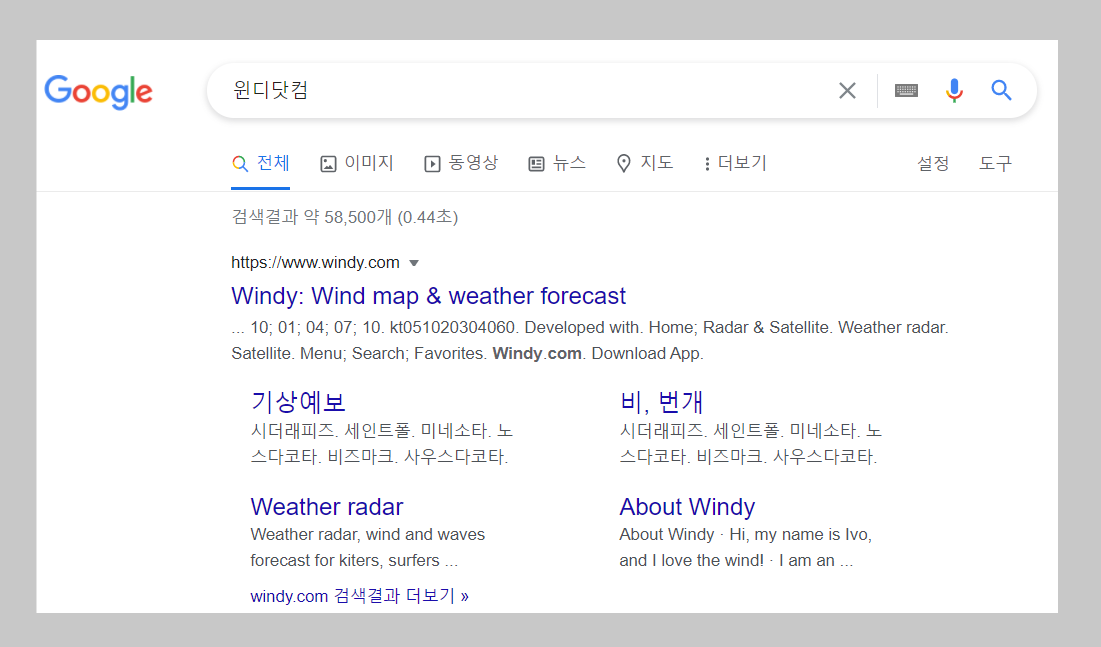Click the https://www.windy.com URL text

click(315, 263)
